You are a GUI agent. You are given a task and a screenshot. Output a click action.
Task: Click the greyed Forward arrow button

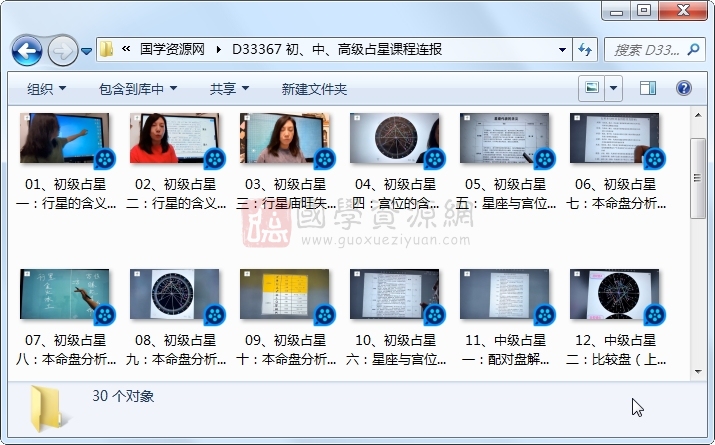pos(62,50)
